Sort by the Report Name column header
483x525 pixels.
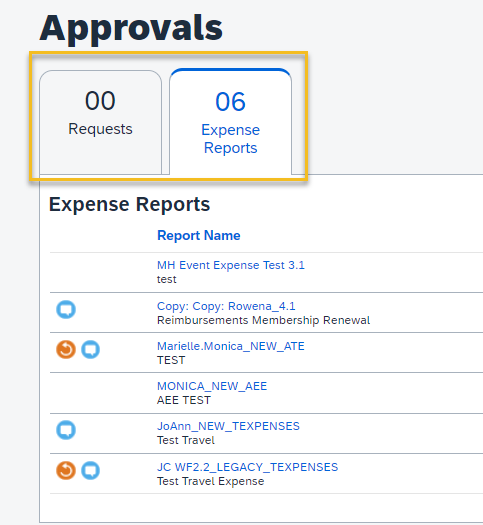coord(199,235)
